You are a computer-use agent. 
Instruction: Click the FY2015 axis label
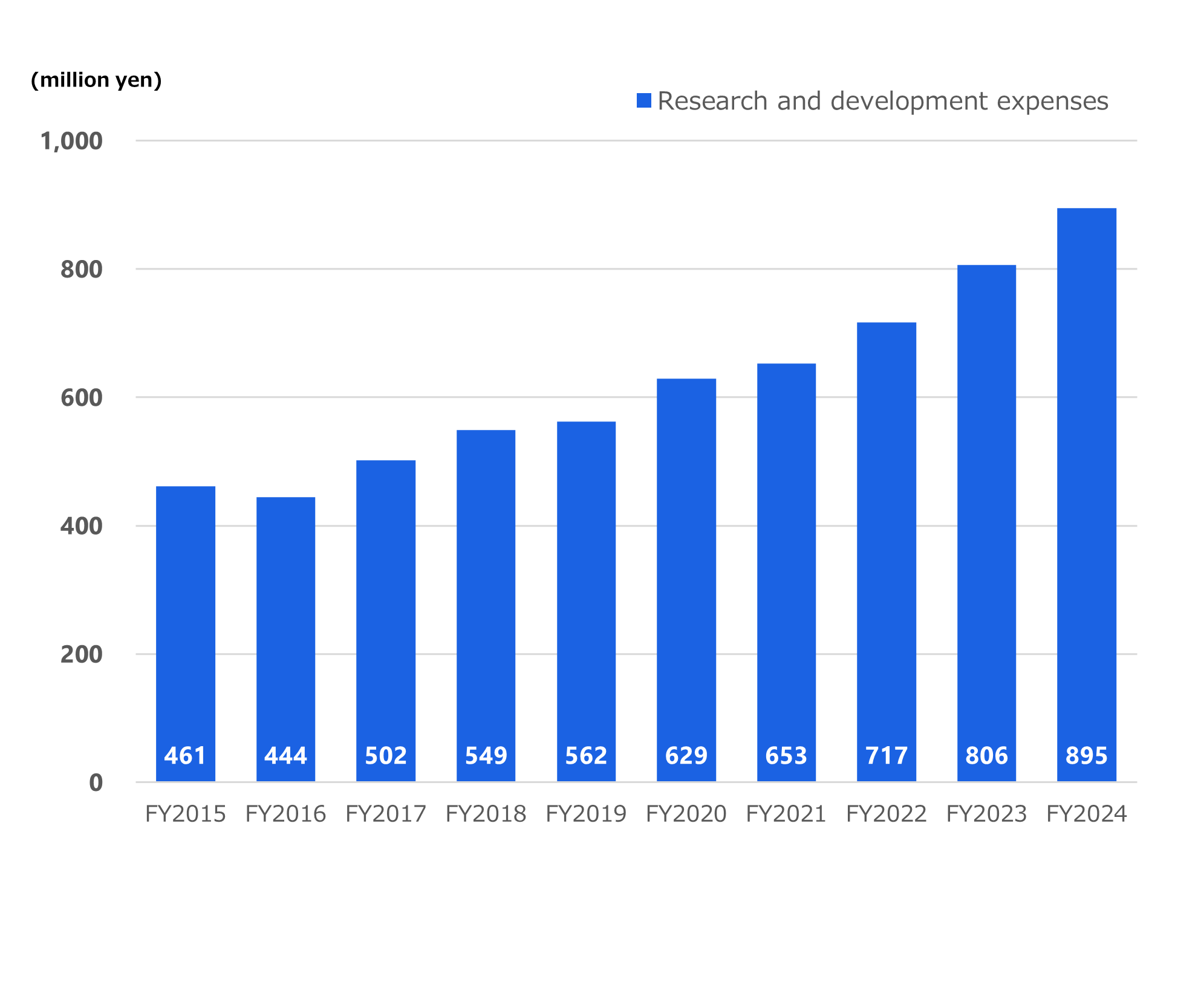click(x=186, y=815)
